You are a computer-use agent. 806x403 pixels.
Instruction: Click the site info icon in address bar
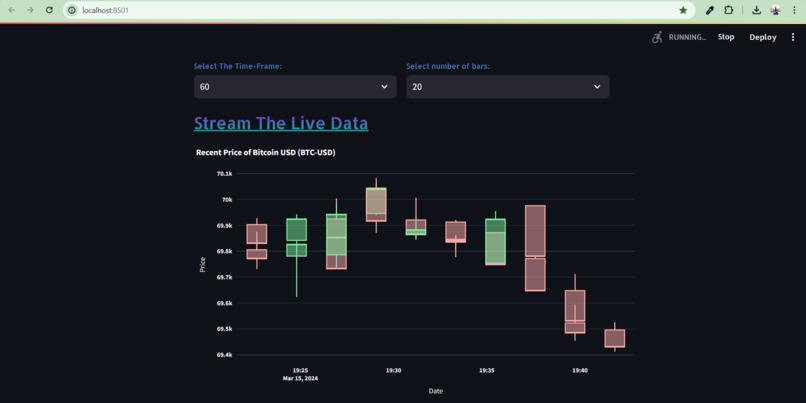[72, 10]
